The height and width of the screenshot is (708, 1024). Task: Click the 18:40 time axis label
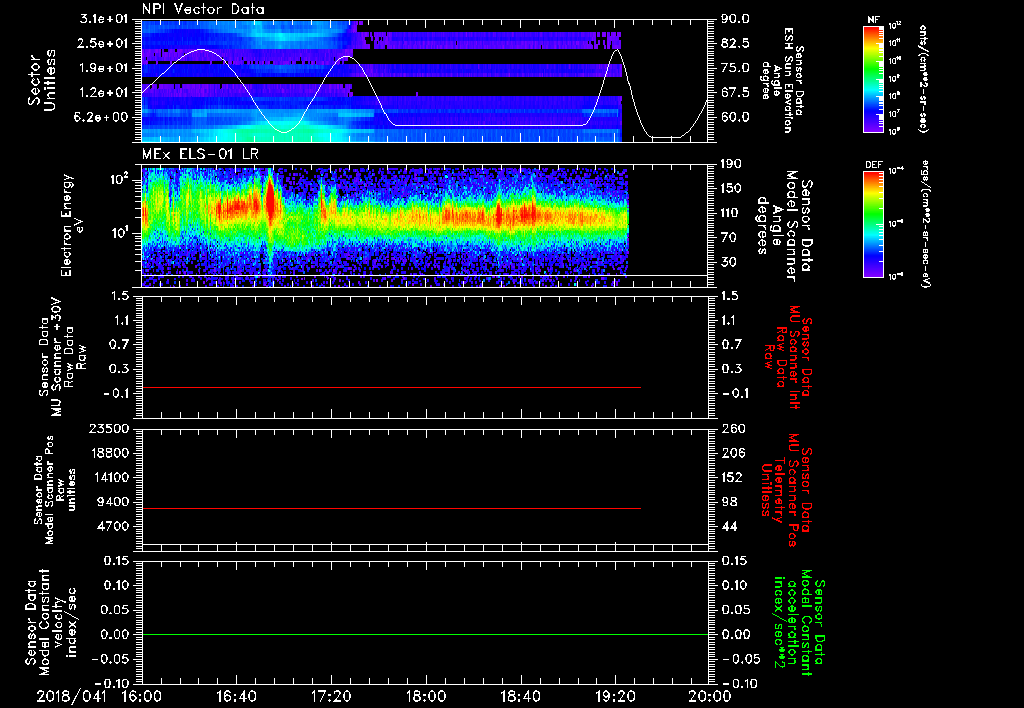click(x=520, y=696)
